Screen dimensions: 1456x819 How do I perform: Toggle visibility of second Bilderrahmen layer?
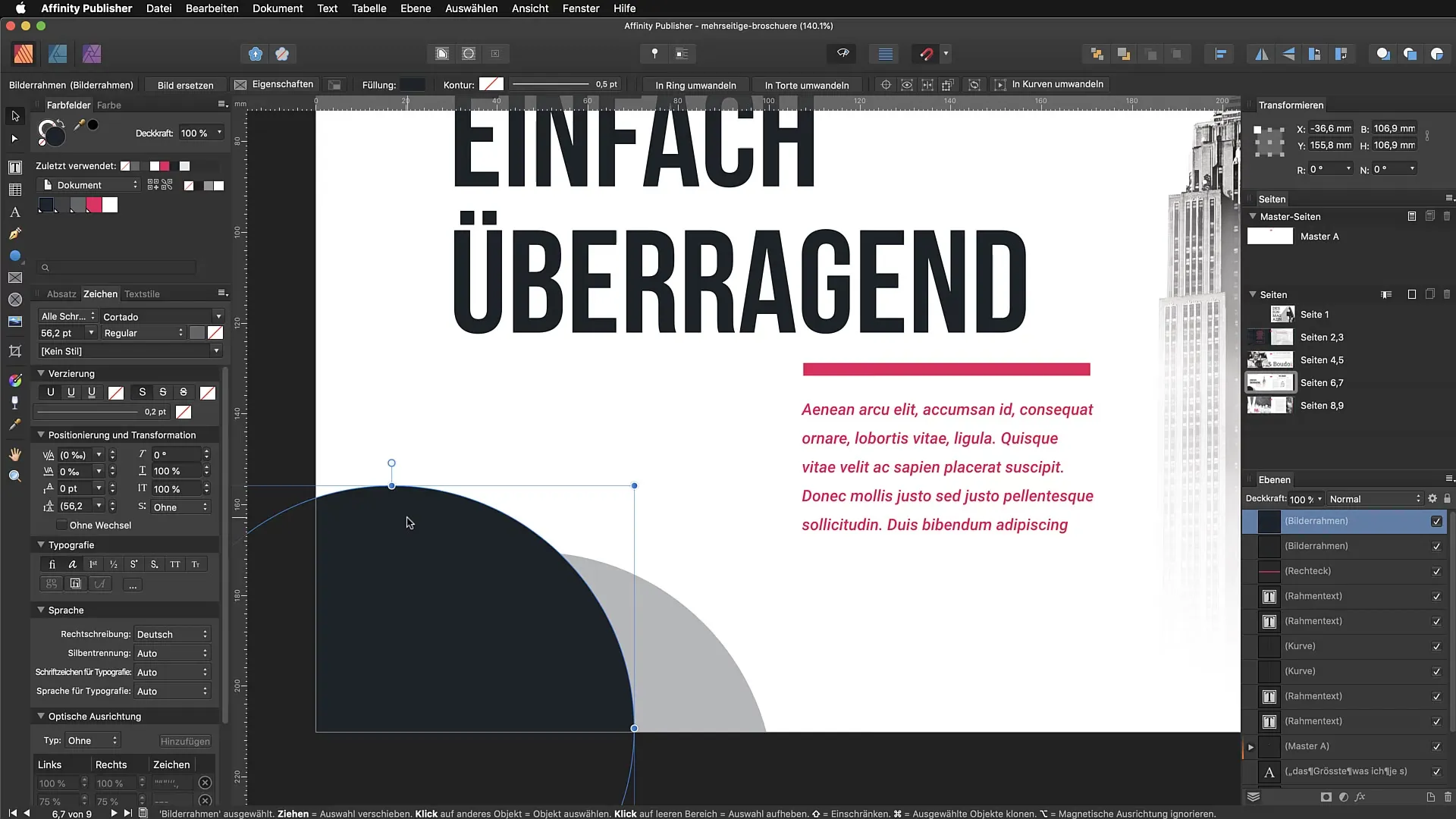[1436, 546]
